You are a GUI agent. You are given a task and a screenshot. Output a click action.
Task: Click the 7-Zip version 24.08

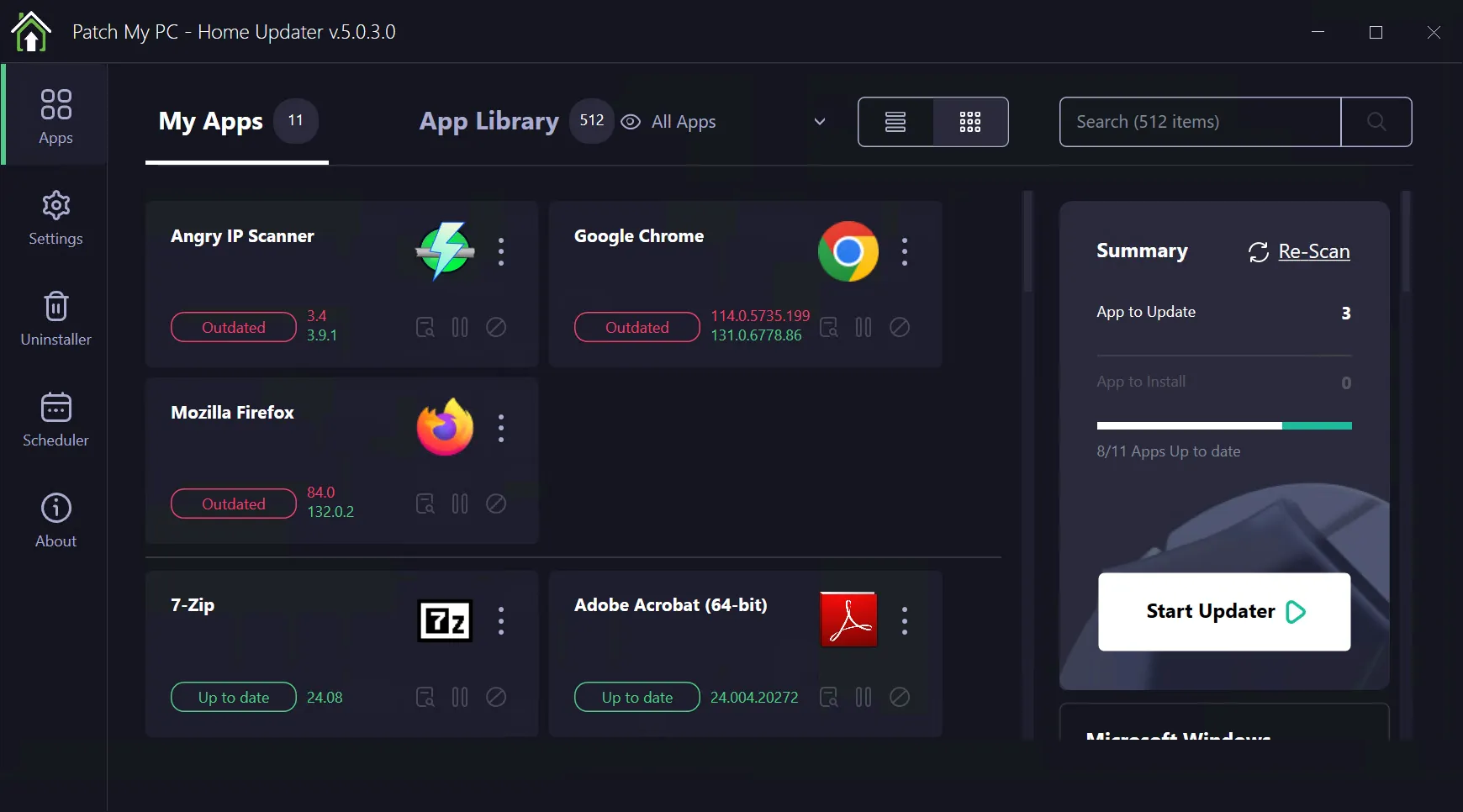click(325, 698)
